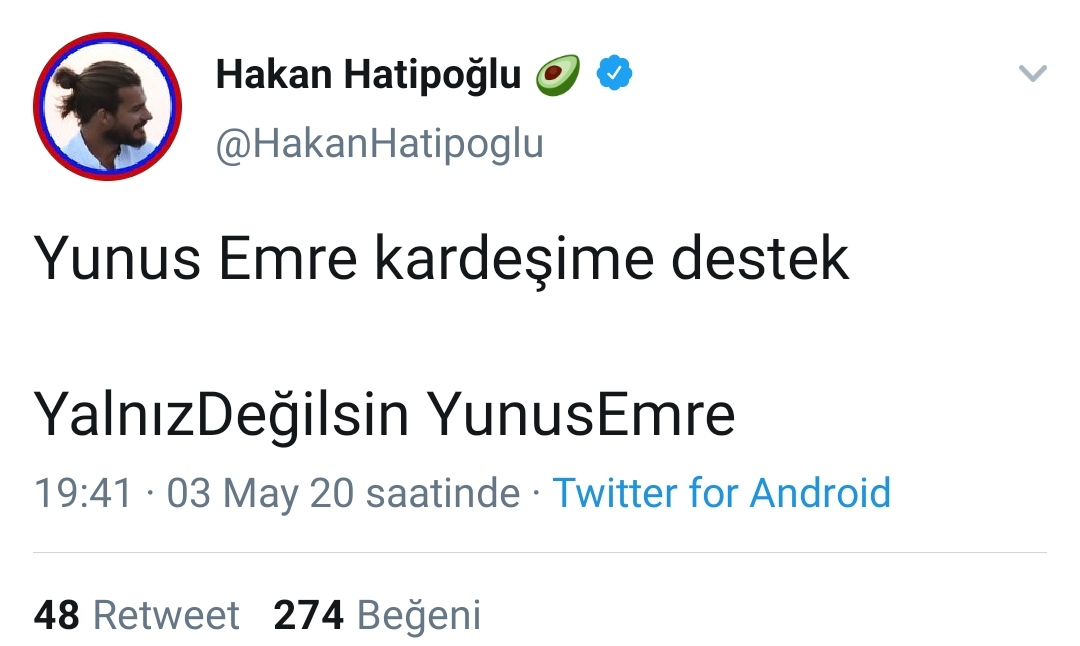1080x646 pixels.
Task: Click the number 48 in the retweet count
Action: [x=56, y=615]
